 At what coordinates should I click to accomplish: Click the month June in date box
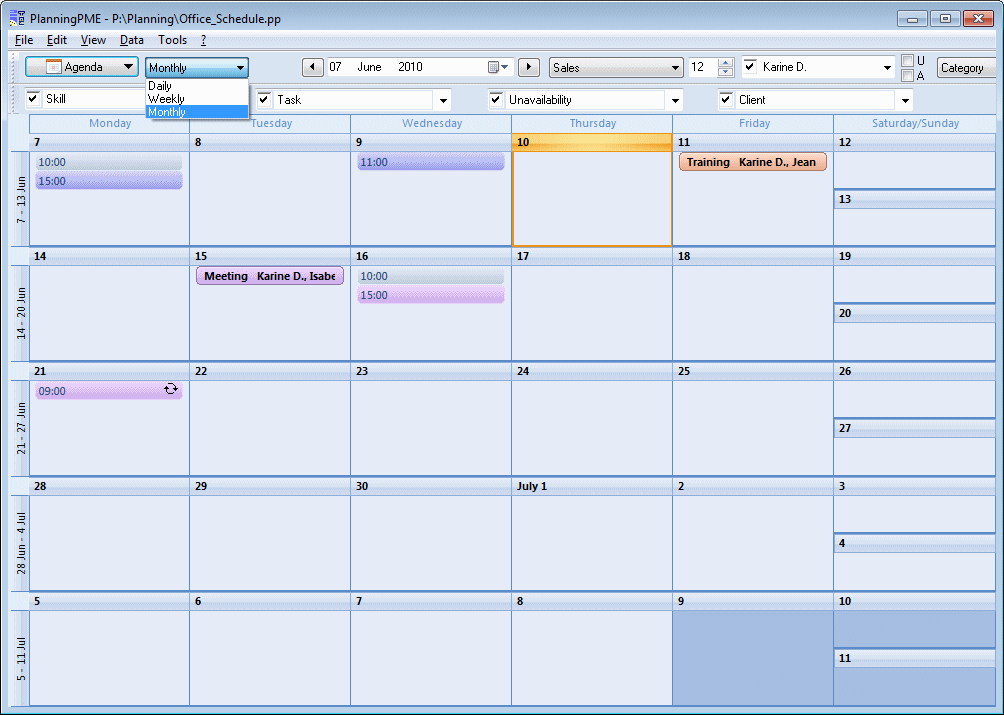pos(369,67)
